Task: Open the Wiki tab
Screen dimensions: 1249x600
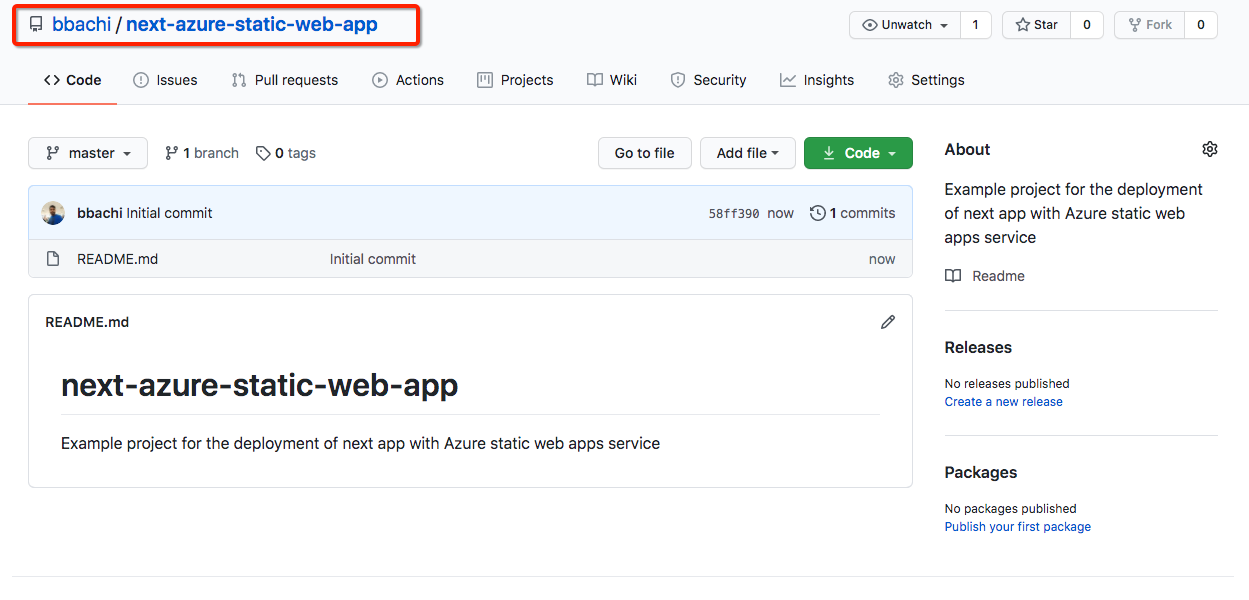Action: click(x=612, y=80)
